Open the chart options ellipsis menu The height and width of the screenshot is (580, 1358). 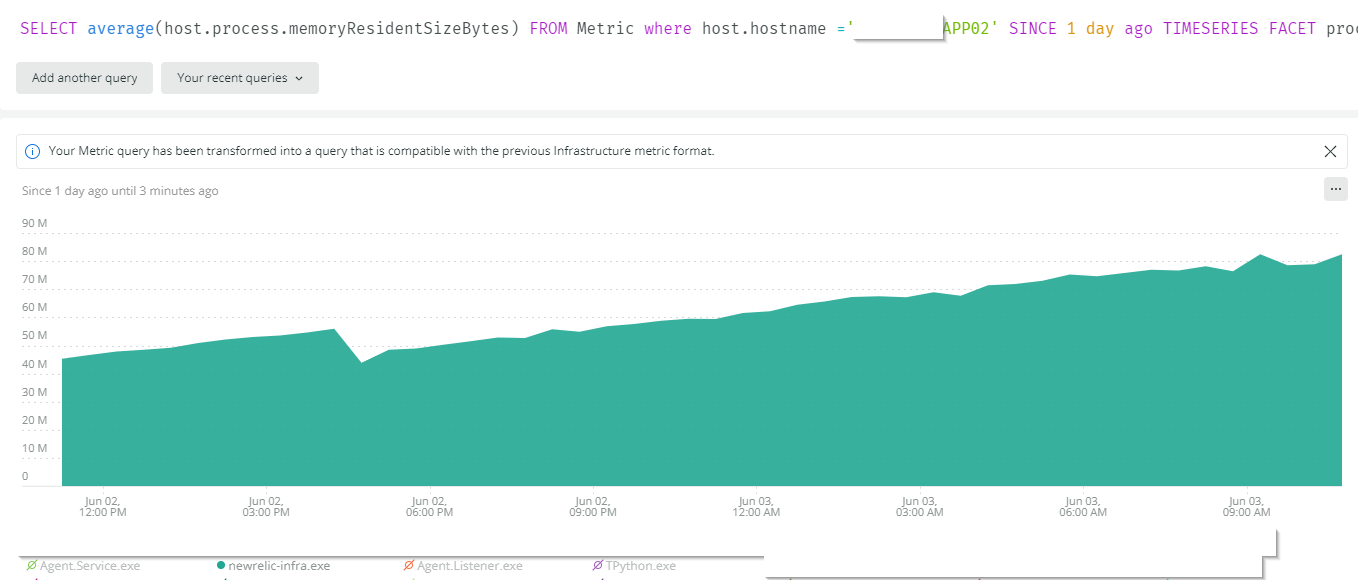click(x=1336, y=189)
